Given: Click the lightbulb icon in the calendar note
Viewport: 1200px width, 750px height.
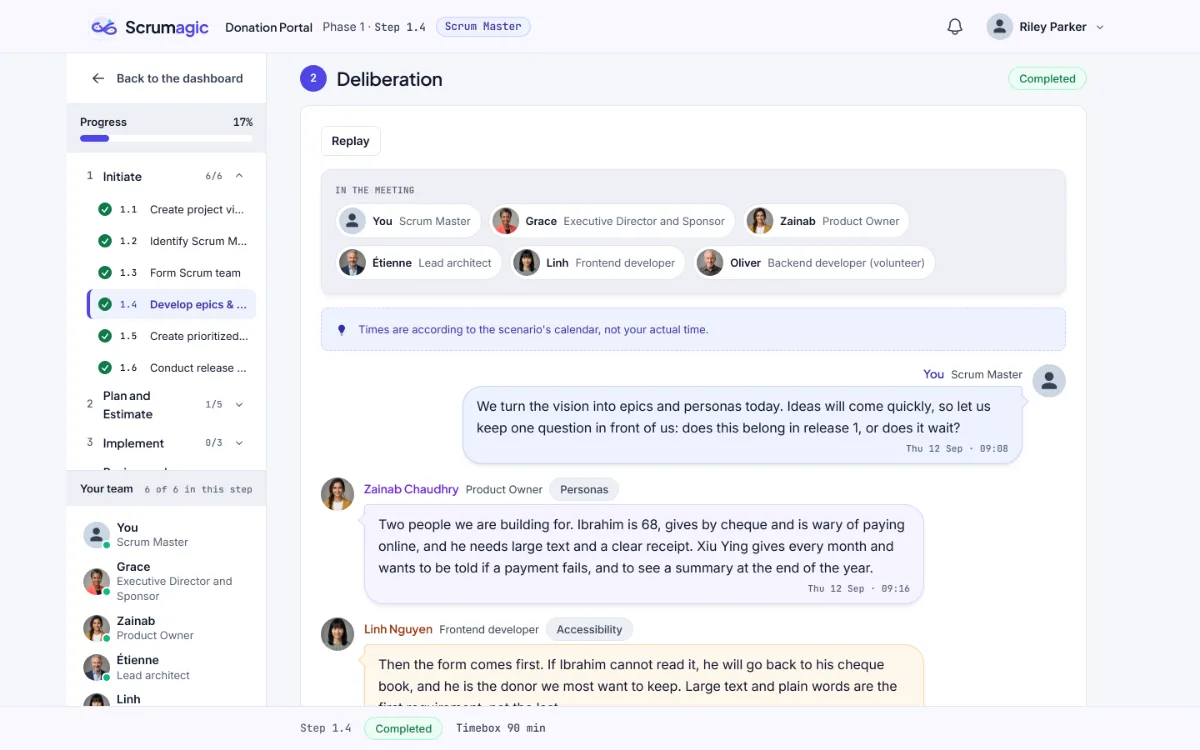Looking at the screenshot, I should 341,330.
